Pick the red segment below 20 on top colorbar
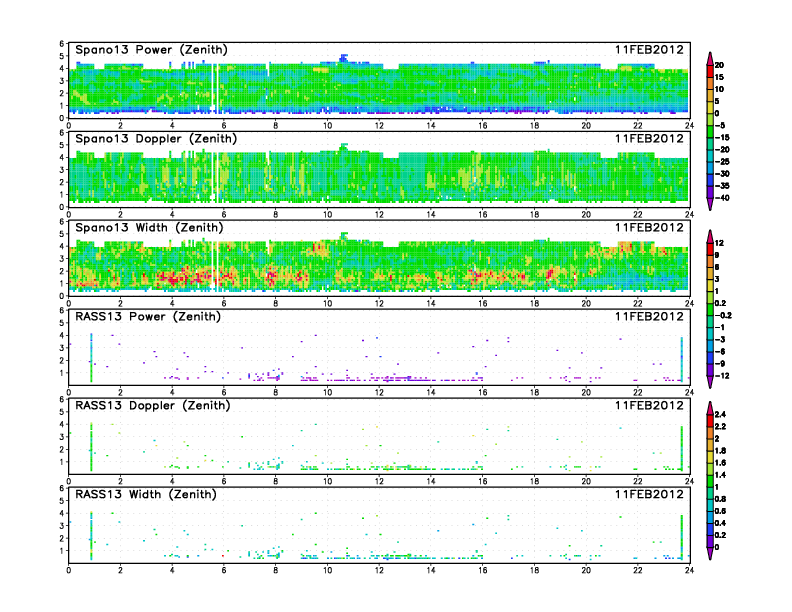Image resolution: width=792 pixels, height=612 pixels. pos(710,71)
